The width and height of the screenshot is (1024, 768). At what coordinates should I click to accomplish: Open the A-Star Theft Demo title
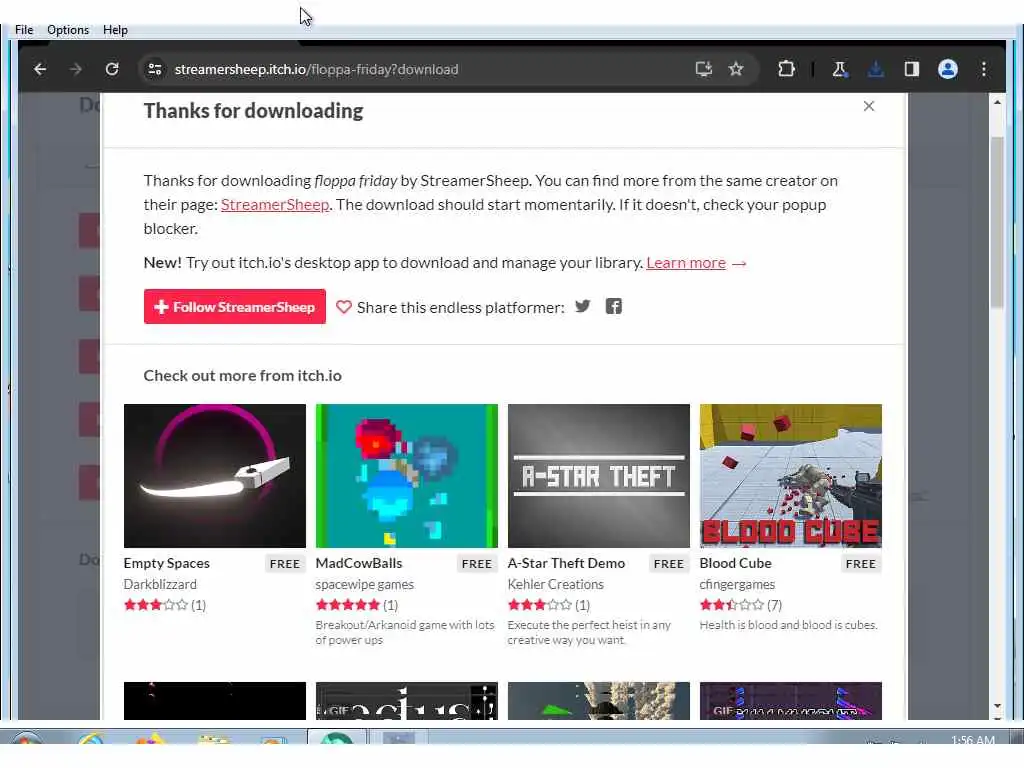pyautogui.click(x=566, y=563)
